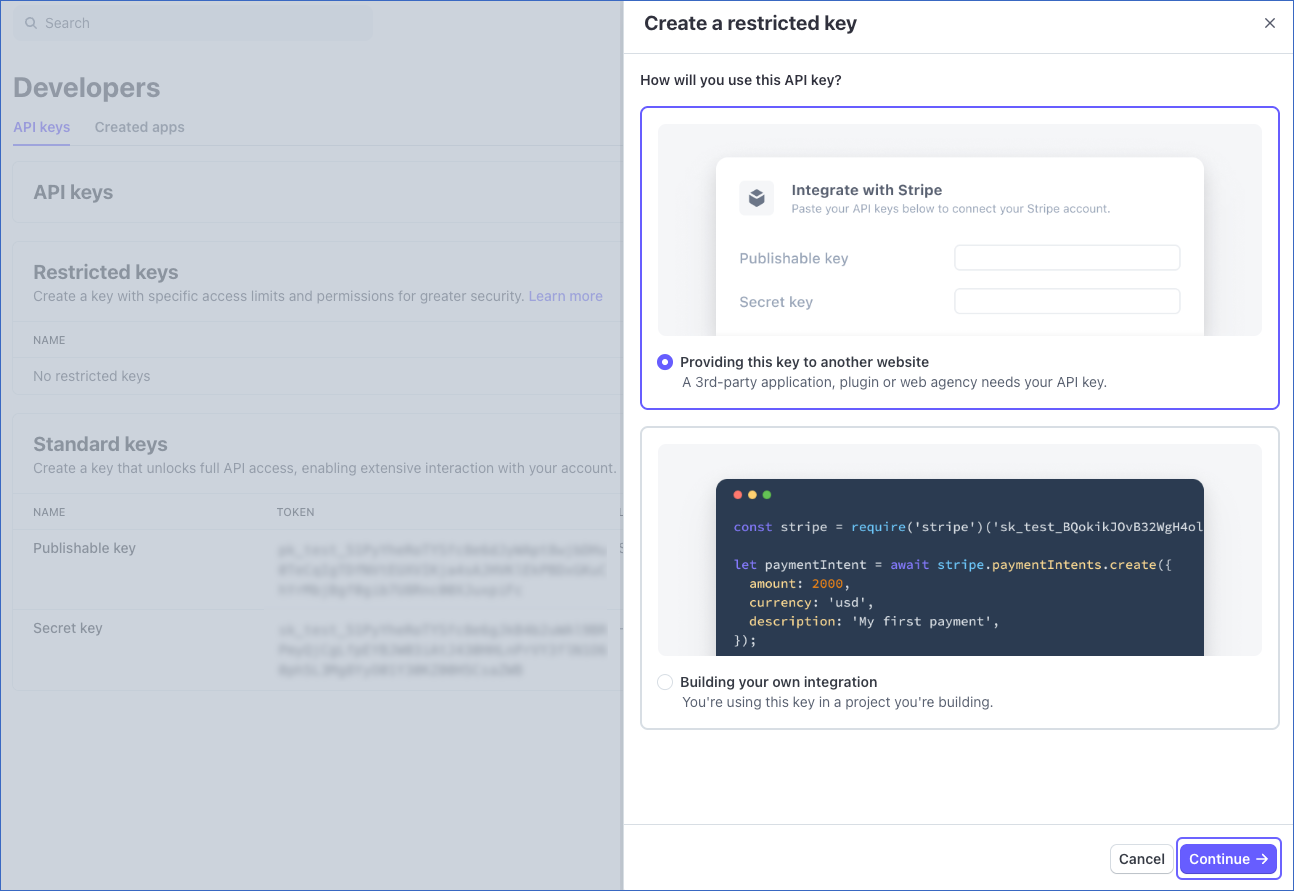
Task: Select "Providing this key to another website" option
Action: click(665, 362)
